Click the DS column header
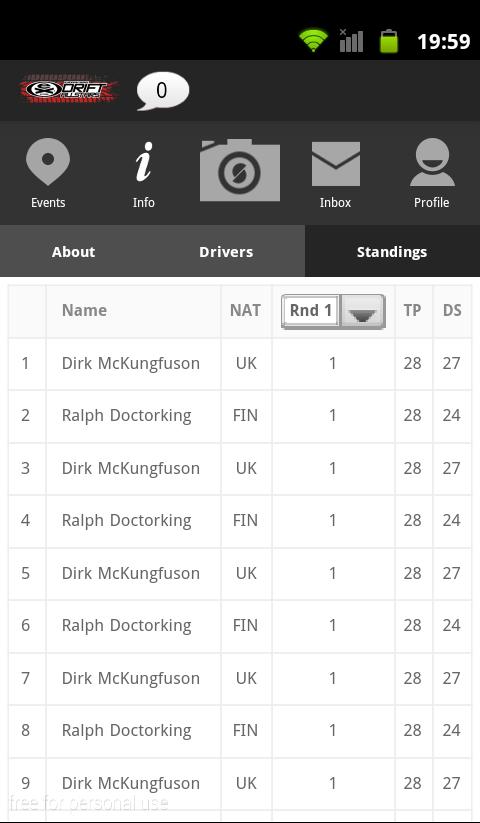 pos(452,310)
